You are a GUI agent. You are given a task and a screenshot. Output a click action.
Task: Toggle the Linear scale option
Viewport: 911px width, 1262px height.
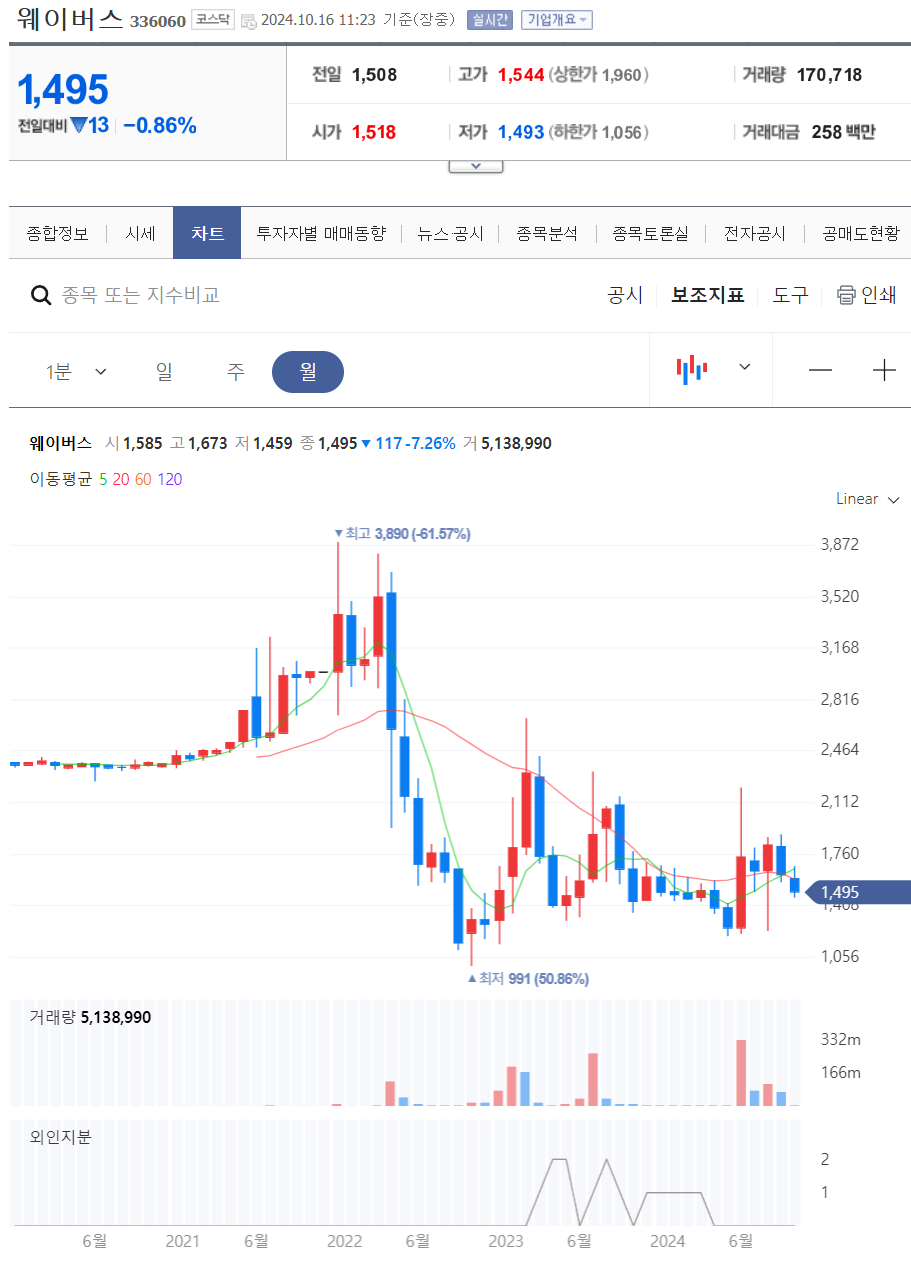pyautogui.click(x=867, y=499)
